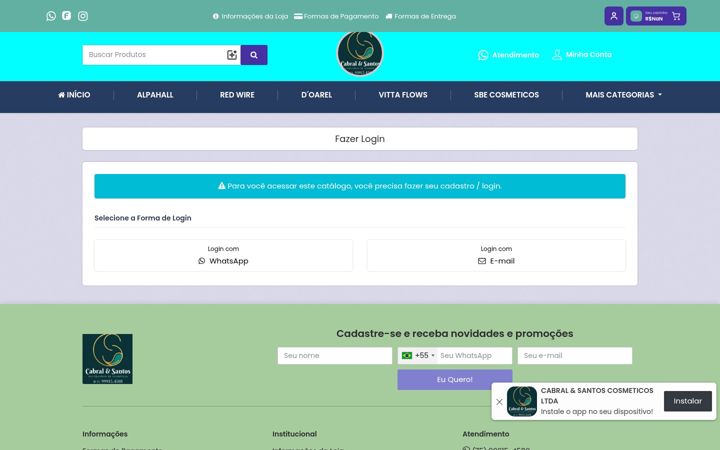Screen dimensions: 720x450
Task: Click the Eu Quero! button
Action: [455, 379]
